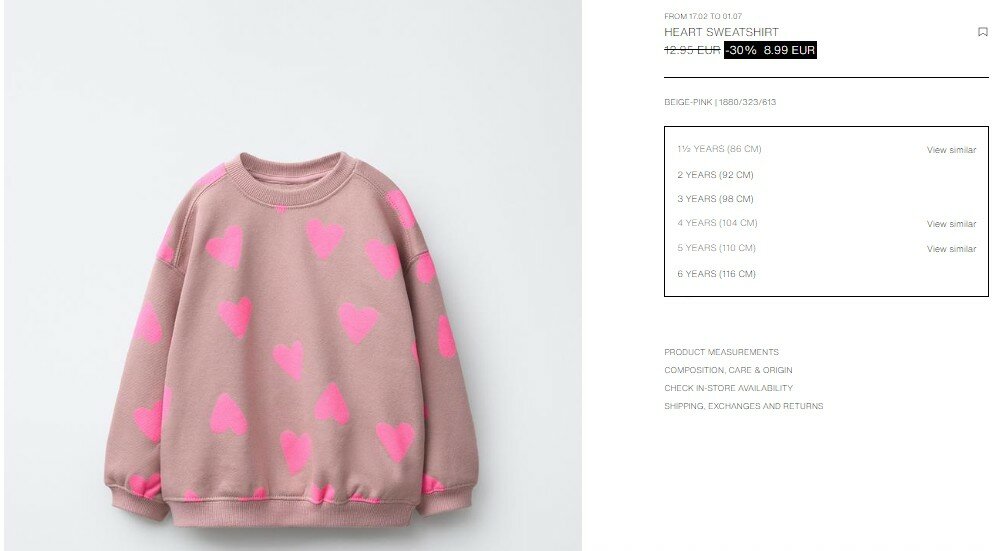The image size is (1006, 551).
Task: View similar for 1½ years size
Action: [951, 150]
